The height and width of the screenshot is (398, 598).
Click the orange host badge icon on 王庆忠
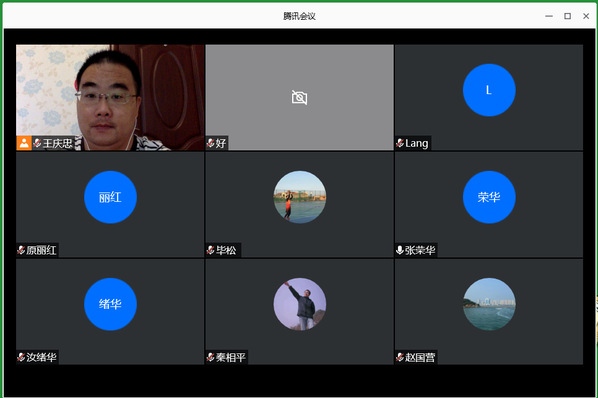click(x=24, y=143)
